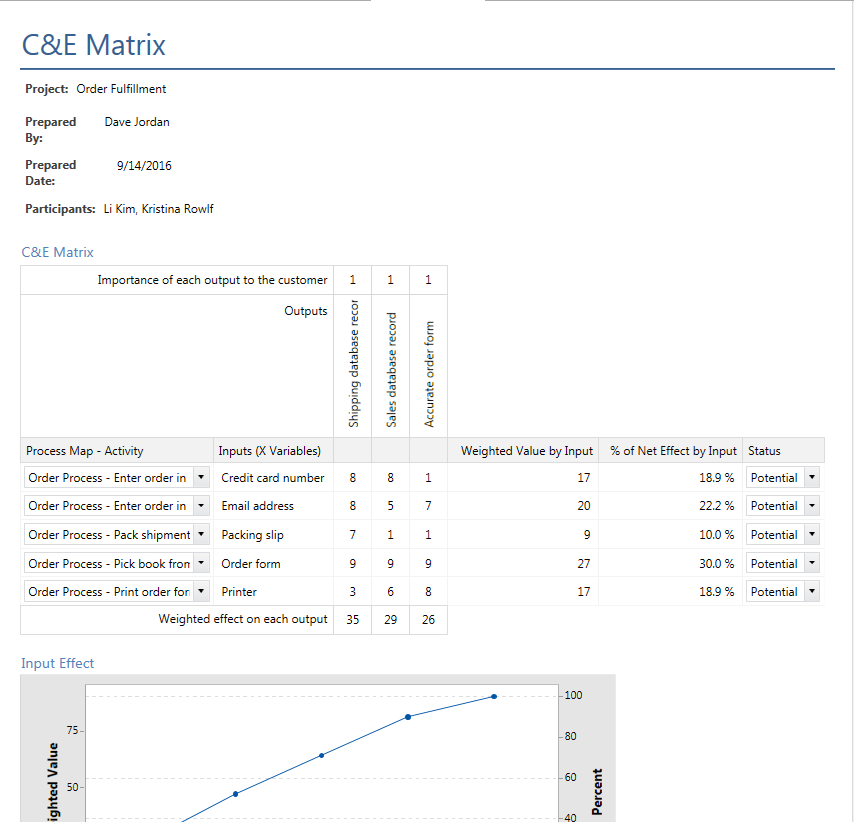The height and width of the screenshot is (822, 854).
Task: Open the Print order form activity dropdown
Action: pos(200,592)
